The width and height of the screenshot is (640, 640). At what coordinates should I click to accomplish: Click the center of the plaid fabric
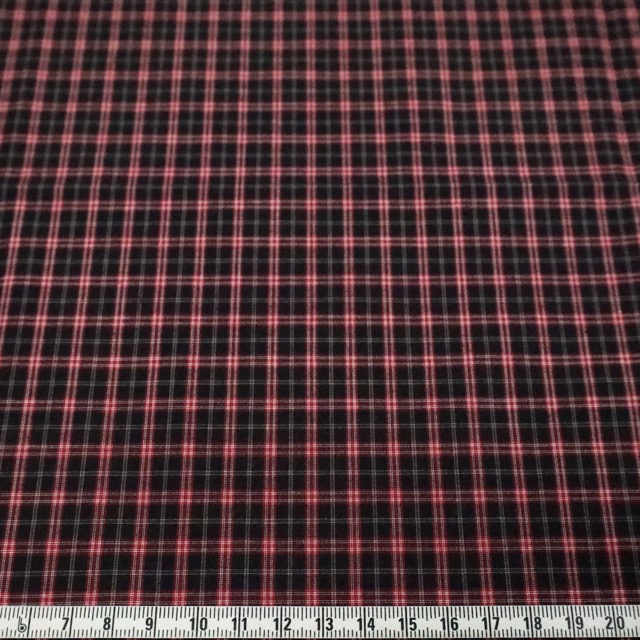320,300
